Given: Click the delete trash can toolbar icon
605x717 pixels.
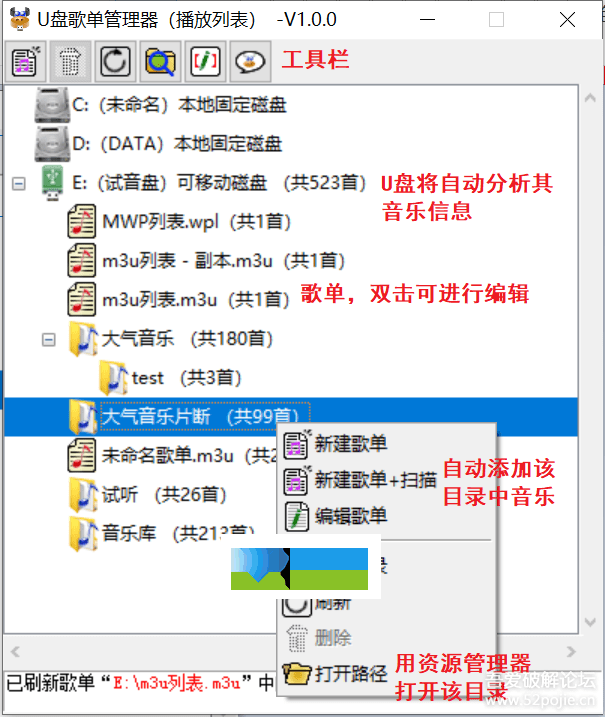Looking at the screenshot, I should pos(70,61).
